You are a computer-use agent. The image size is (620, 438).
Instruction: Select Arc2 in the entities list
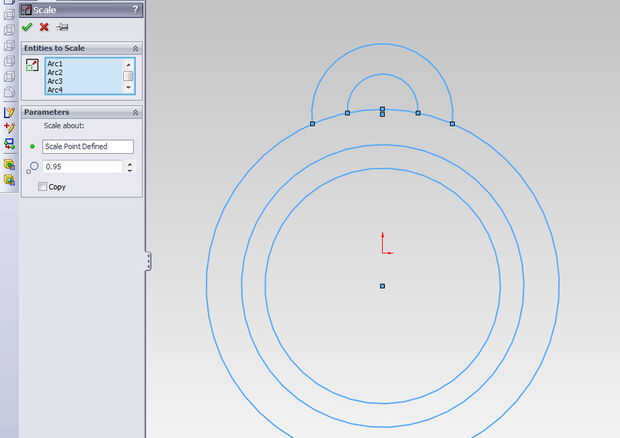(x=55, y=72)
